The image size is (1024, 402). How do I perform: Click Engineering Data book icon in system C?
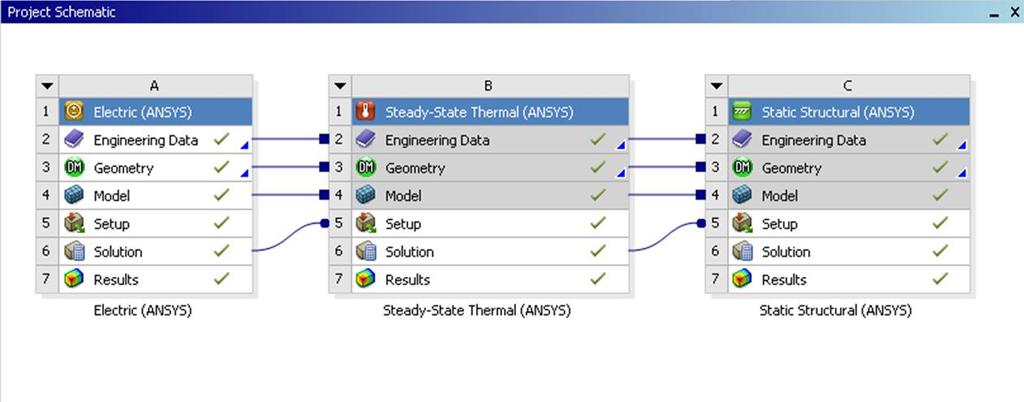(x=742, y=140)
